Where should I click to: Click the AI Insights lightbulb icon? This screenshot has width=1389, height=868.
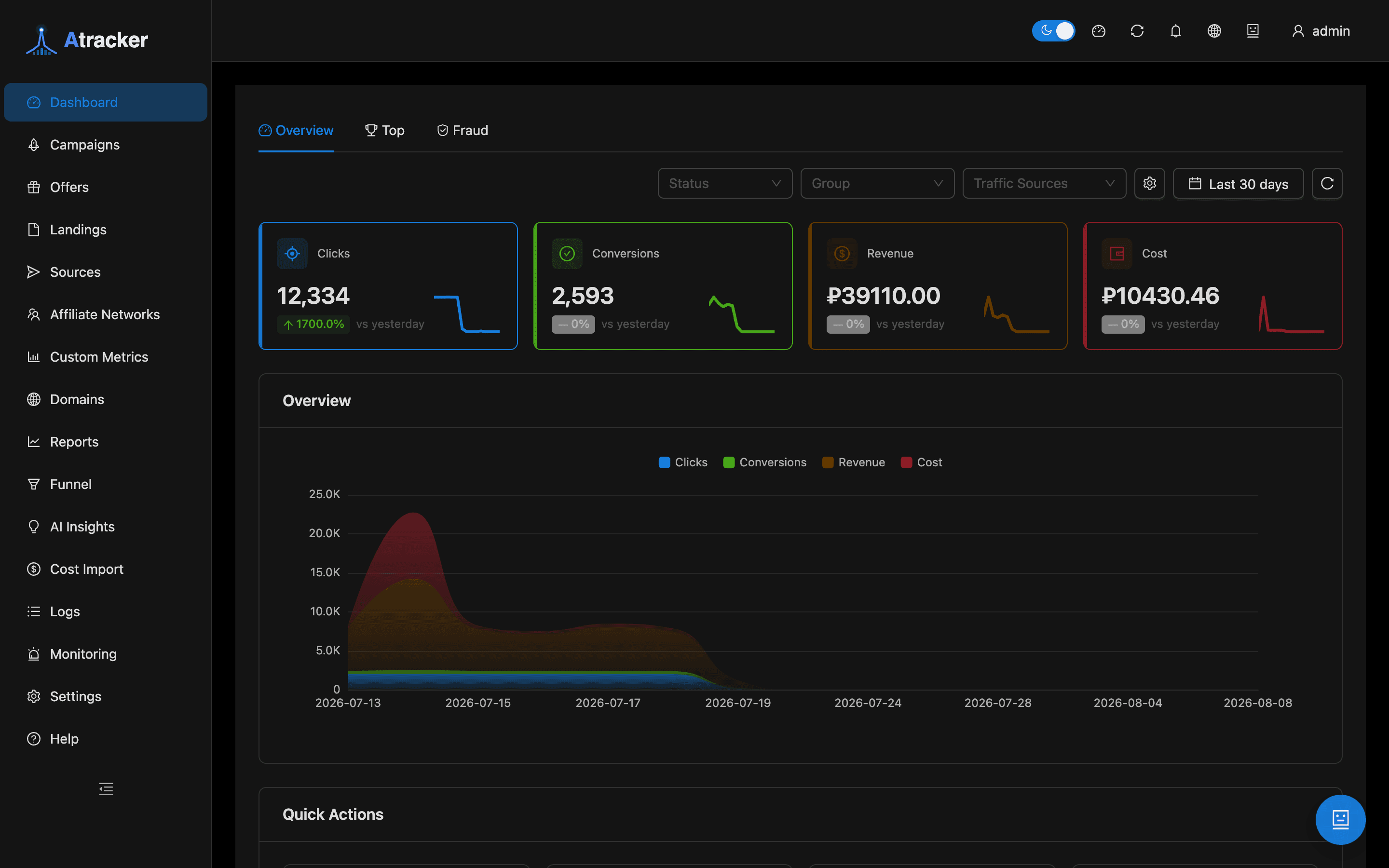34,527
